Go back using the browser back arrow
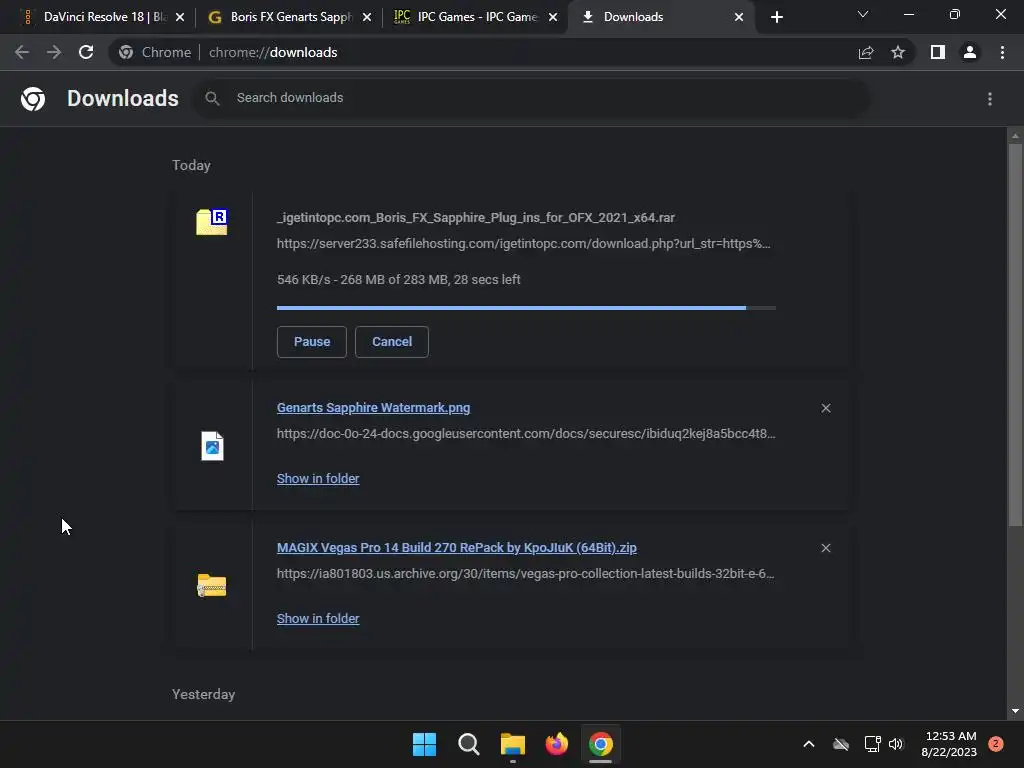The image size is (1024, 768). point(22,52)
